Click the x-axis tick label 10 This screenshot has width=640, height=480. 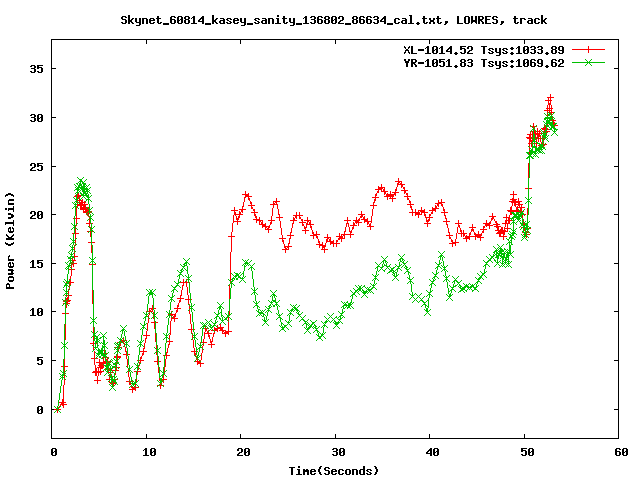click(x=149, y=452)
